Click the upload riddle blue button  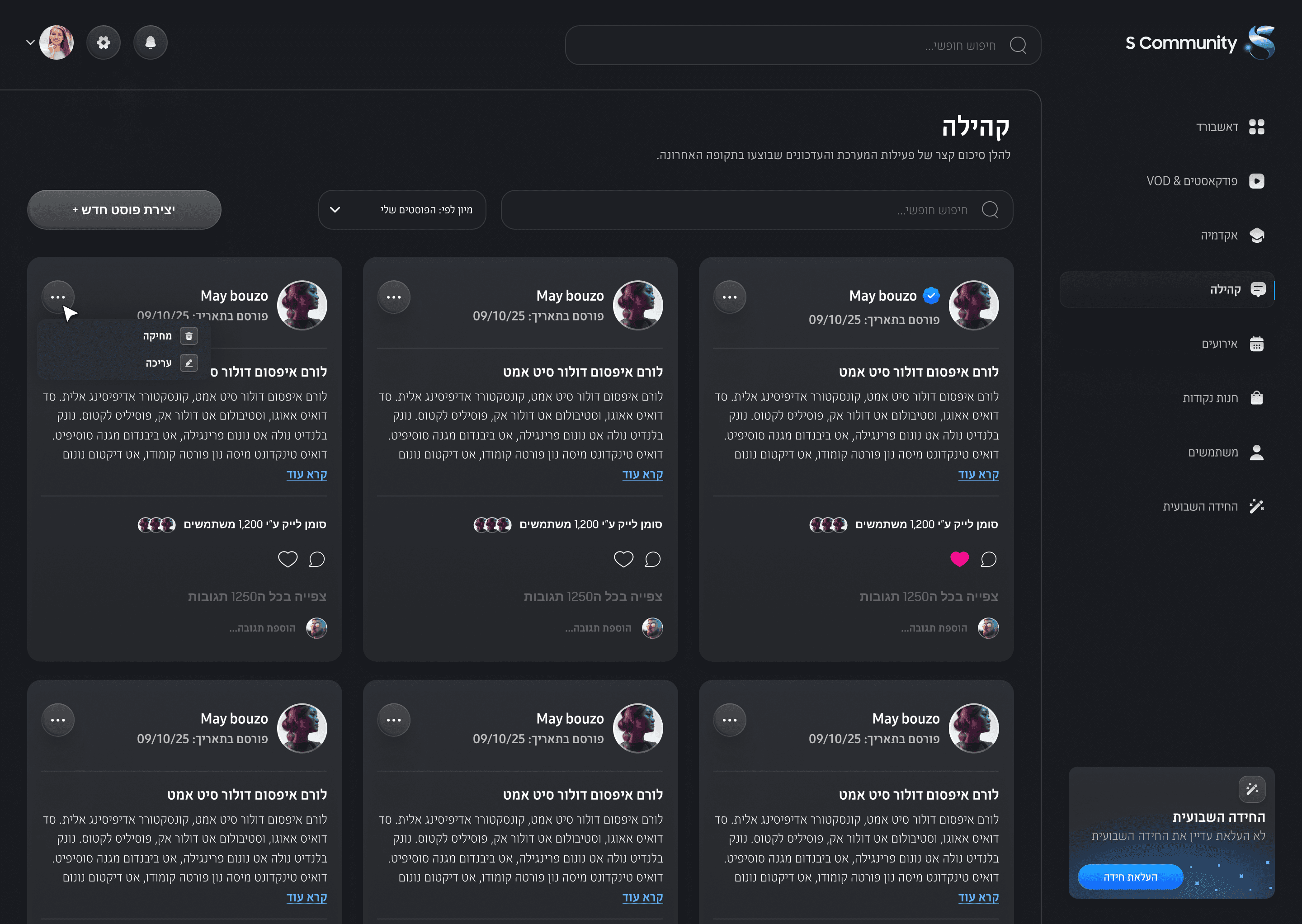point(1130,877)
